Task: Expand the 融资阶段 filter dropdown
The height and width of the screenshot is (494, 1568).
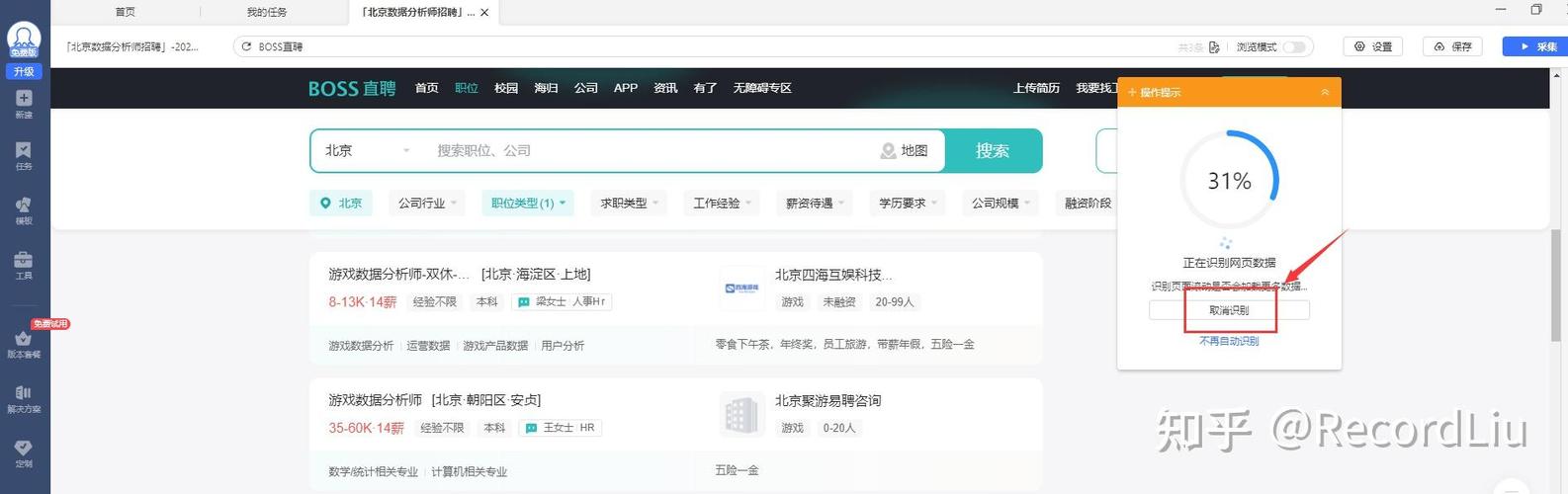Action: pos(1087,203)
